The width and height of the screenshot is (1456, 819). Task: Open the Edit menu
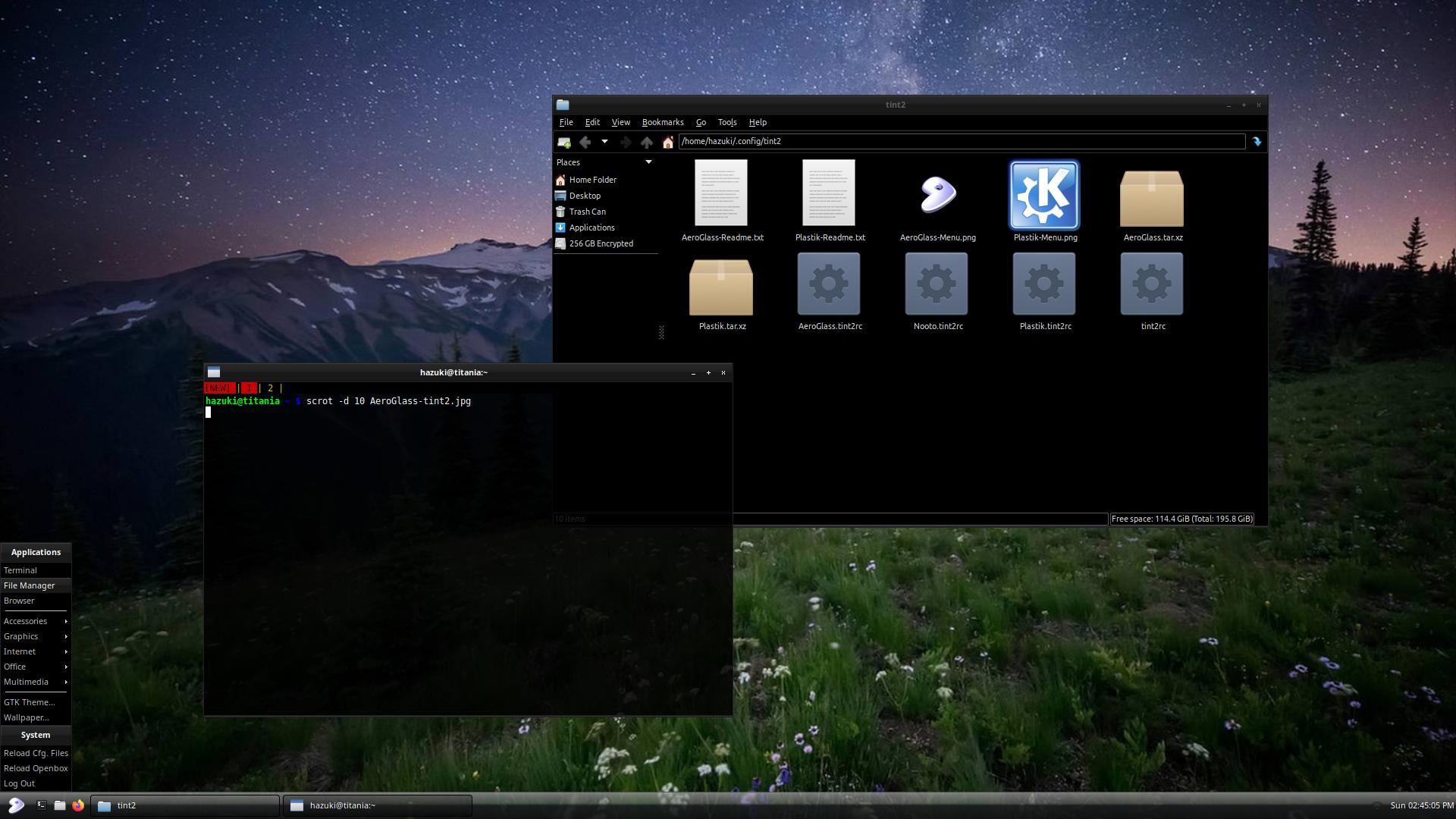[592, 122]
